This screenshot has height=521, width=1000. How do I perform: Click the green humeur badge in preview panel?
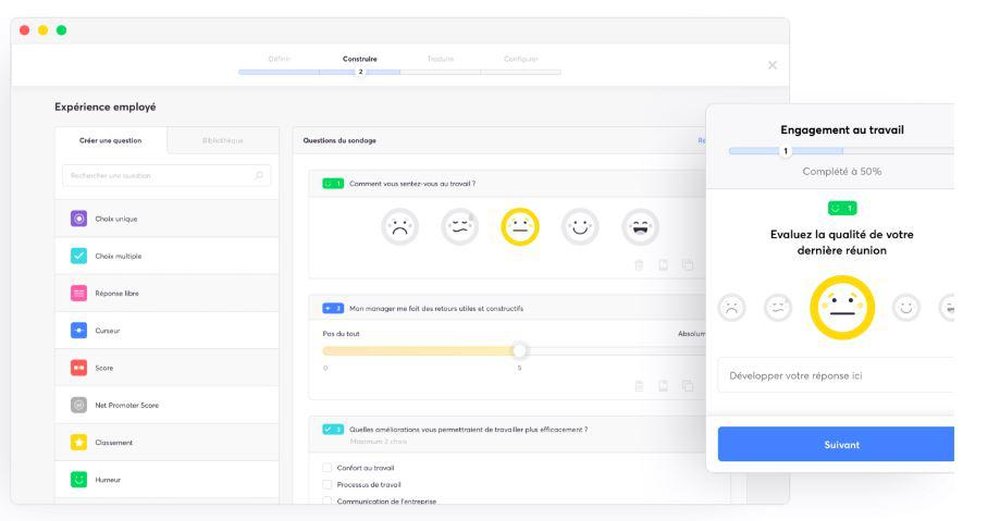tap(842, 208)
